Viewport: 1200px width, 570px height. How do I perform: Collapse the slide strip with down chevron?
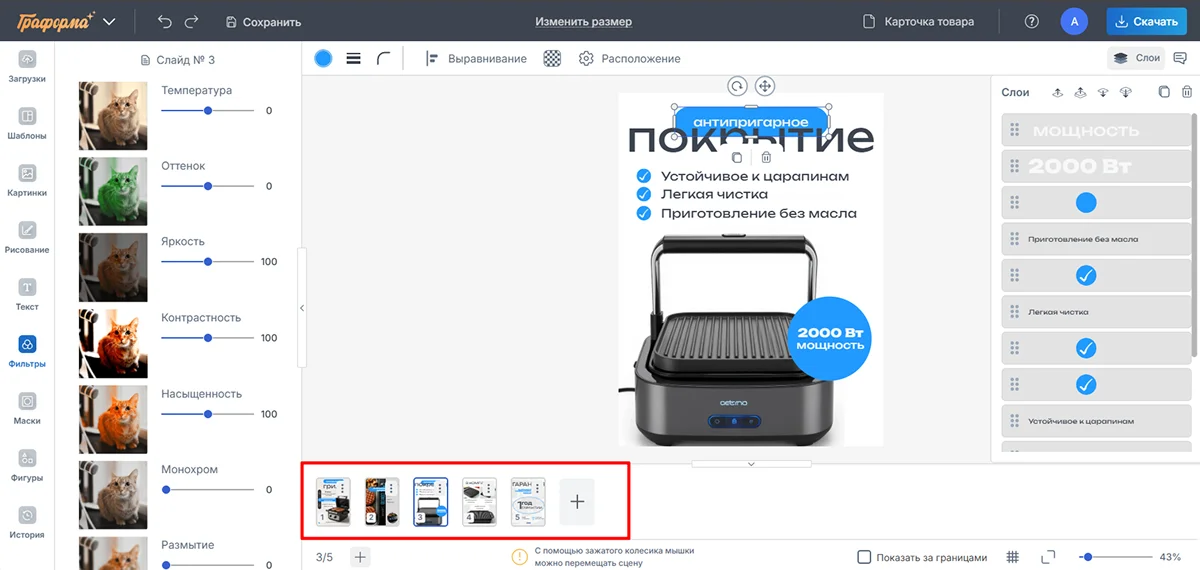(751, 464)
